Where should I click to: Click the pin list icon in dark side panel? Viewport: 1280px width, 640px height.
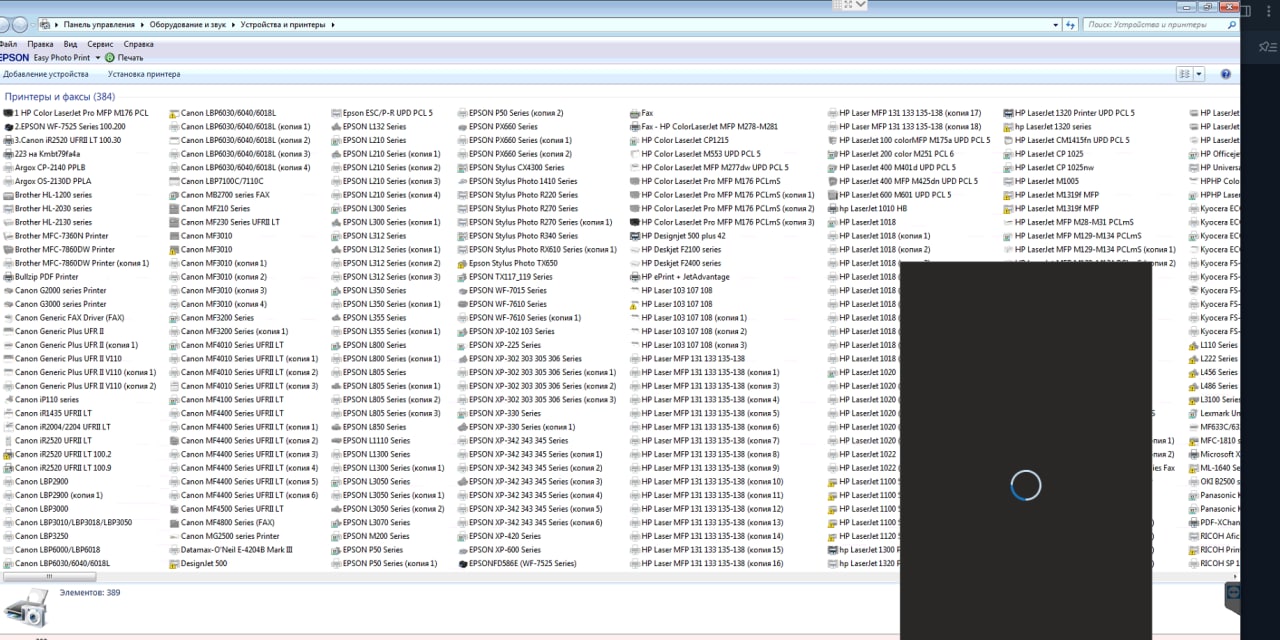coord(1268,46)
